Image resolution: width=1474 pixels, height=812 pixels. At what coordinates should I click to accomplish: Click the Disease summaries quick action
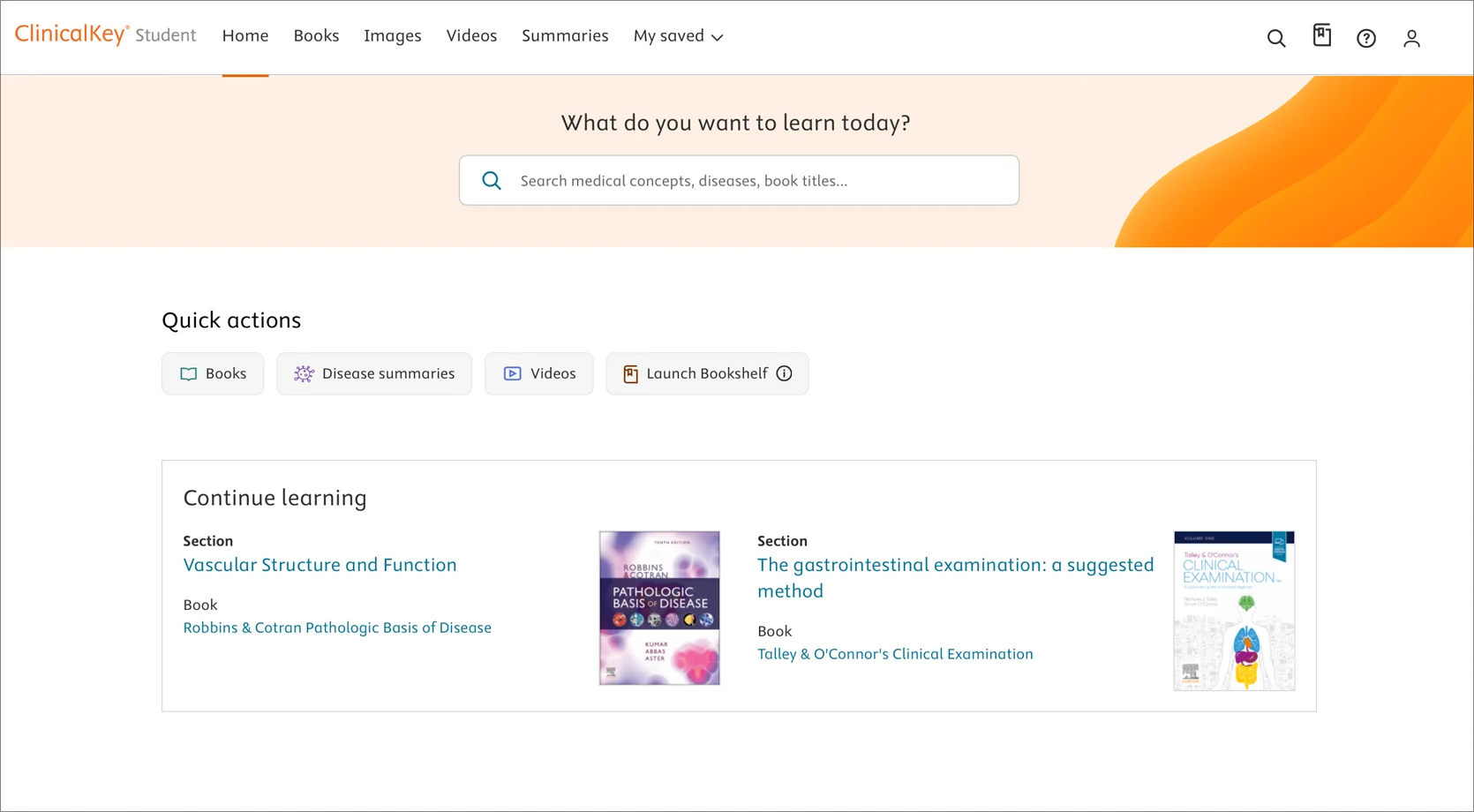374,373
